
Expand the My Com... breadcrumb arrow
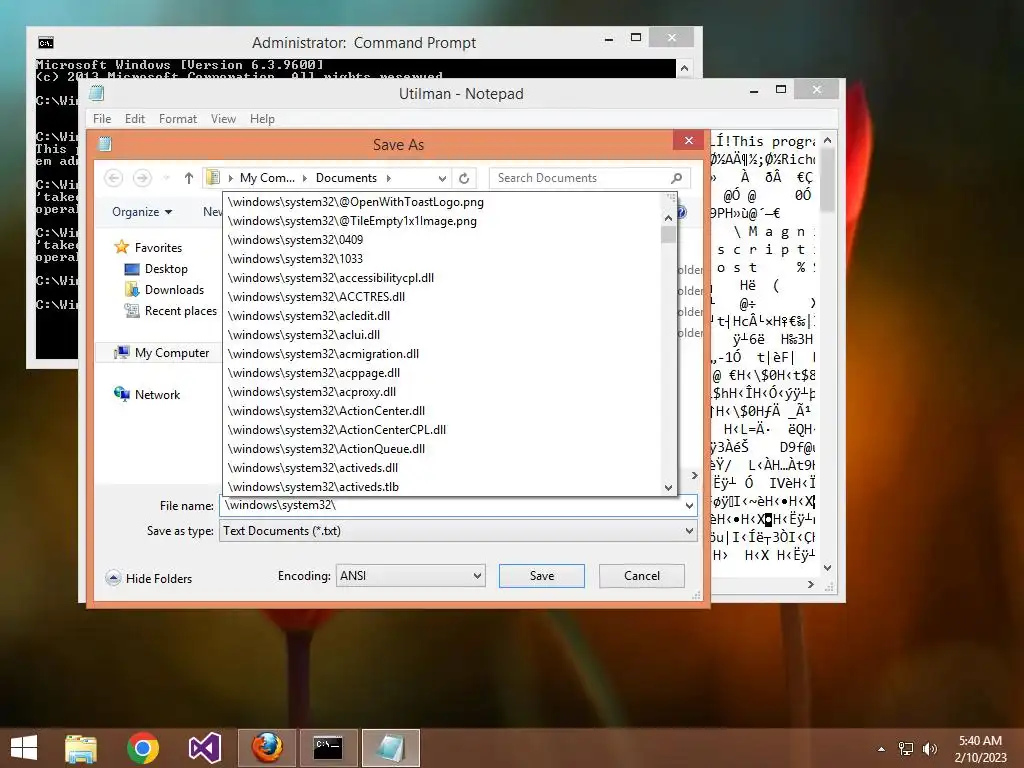point(305,178)
